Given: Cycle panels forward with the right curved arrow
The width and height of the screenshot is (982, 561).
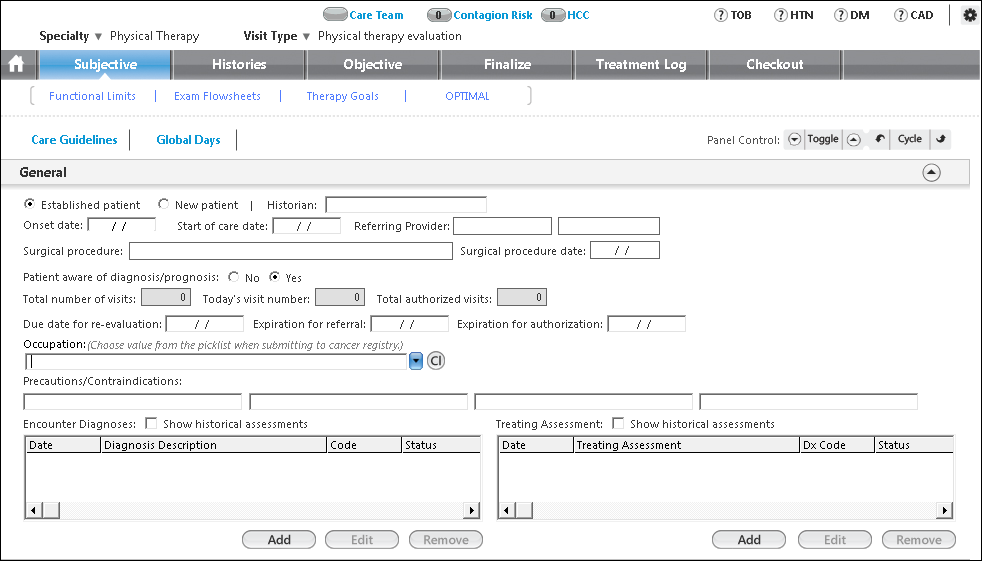Looking at the screenshot, I should click(x=941, y=139).
